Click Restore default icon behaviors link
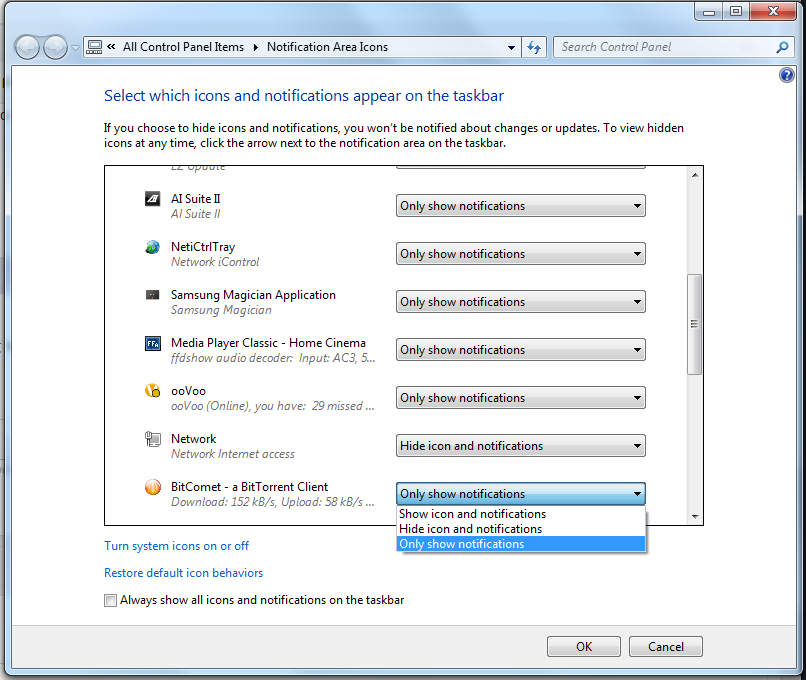Image resolution: width=806 pixels, height=680 pixels. pyautogui.click(x=184, y=573)
